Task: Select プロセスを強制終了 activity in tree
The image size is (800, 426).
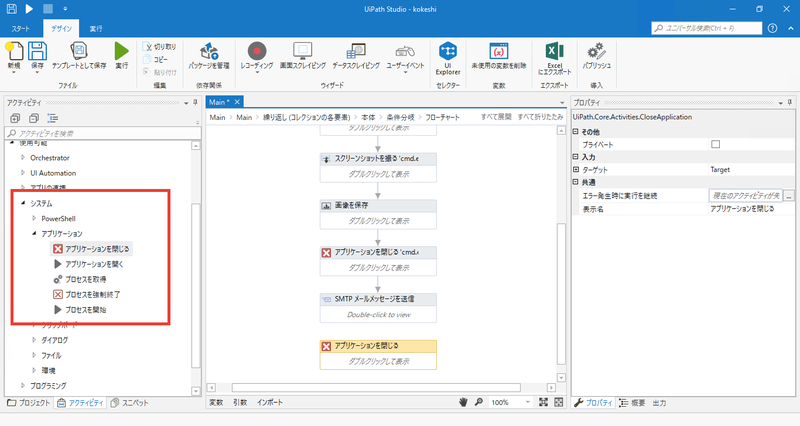Action: [x=87, y=295]
